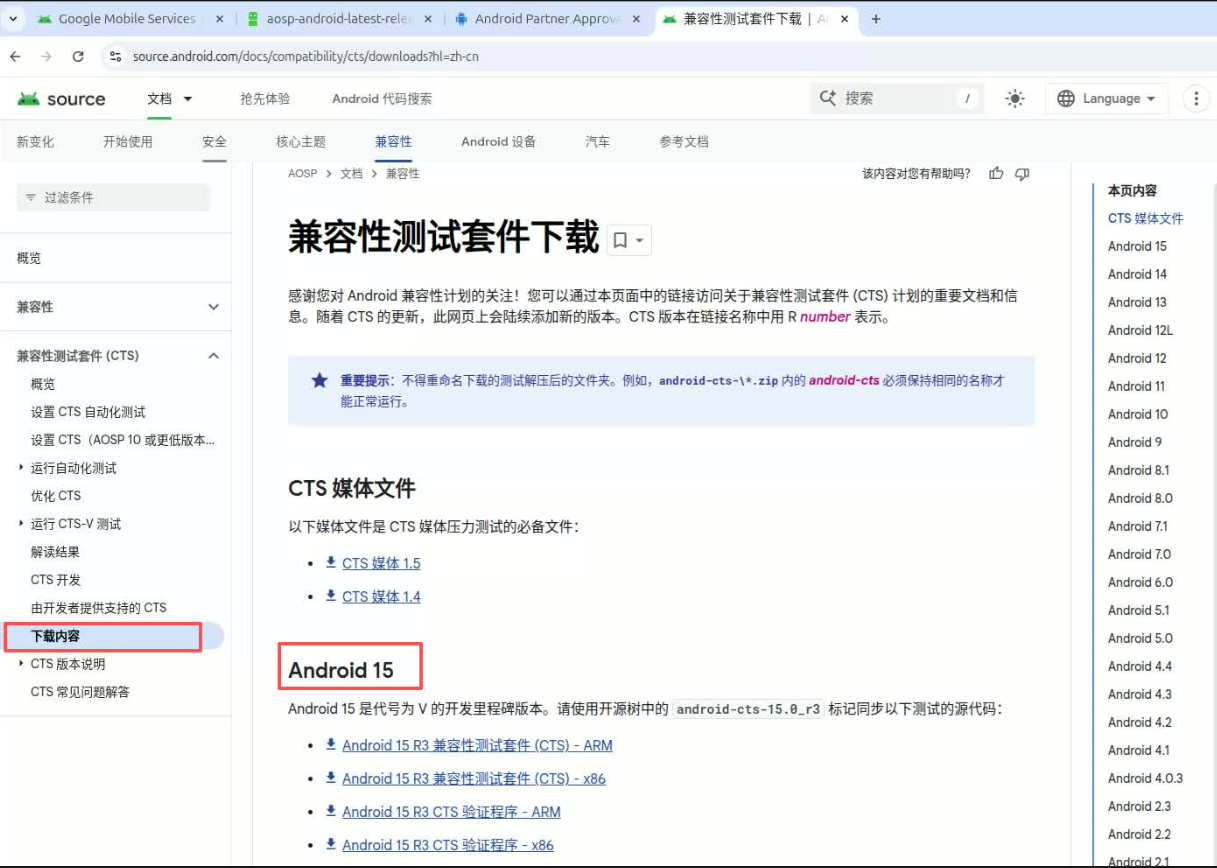Open the bookmark dropdown beside page title

click(630, 240)
